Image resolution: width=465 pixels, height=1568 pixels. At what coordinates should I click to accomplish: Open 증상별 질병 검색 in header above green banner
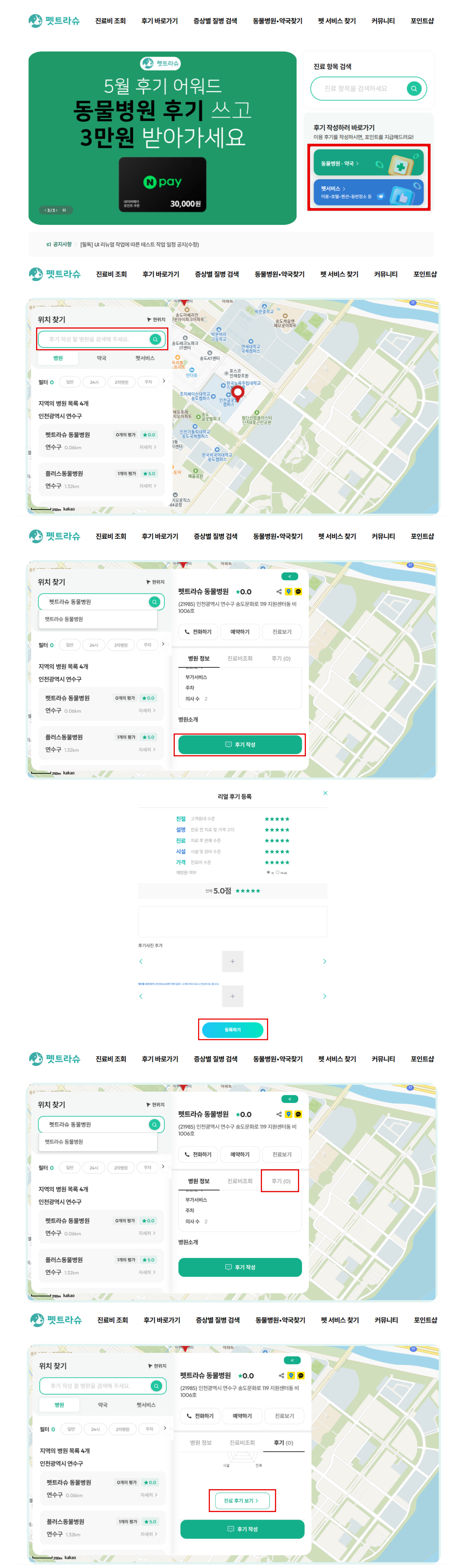click(215, 21)
